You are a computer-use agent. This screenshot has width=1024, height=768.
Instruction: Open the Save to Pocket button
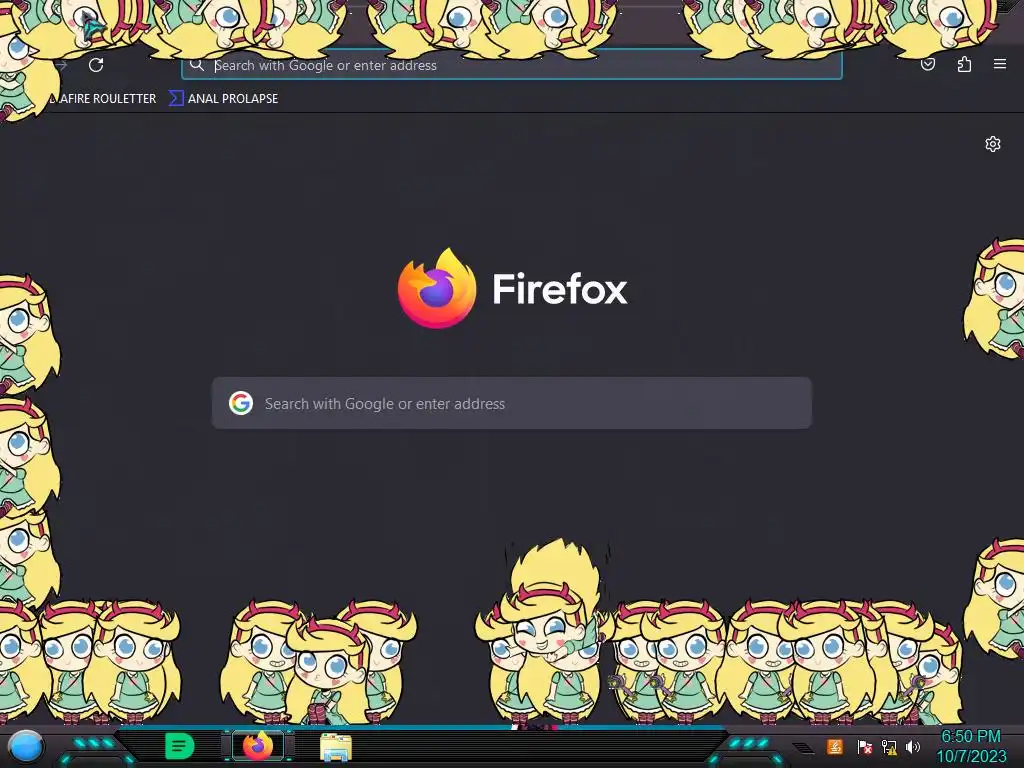(928, 64)
